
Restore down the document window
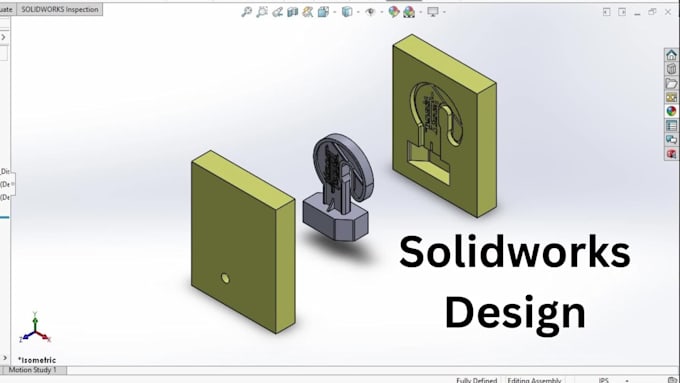652,12
